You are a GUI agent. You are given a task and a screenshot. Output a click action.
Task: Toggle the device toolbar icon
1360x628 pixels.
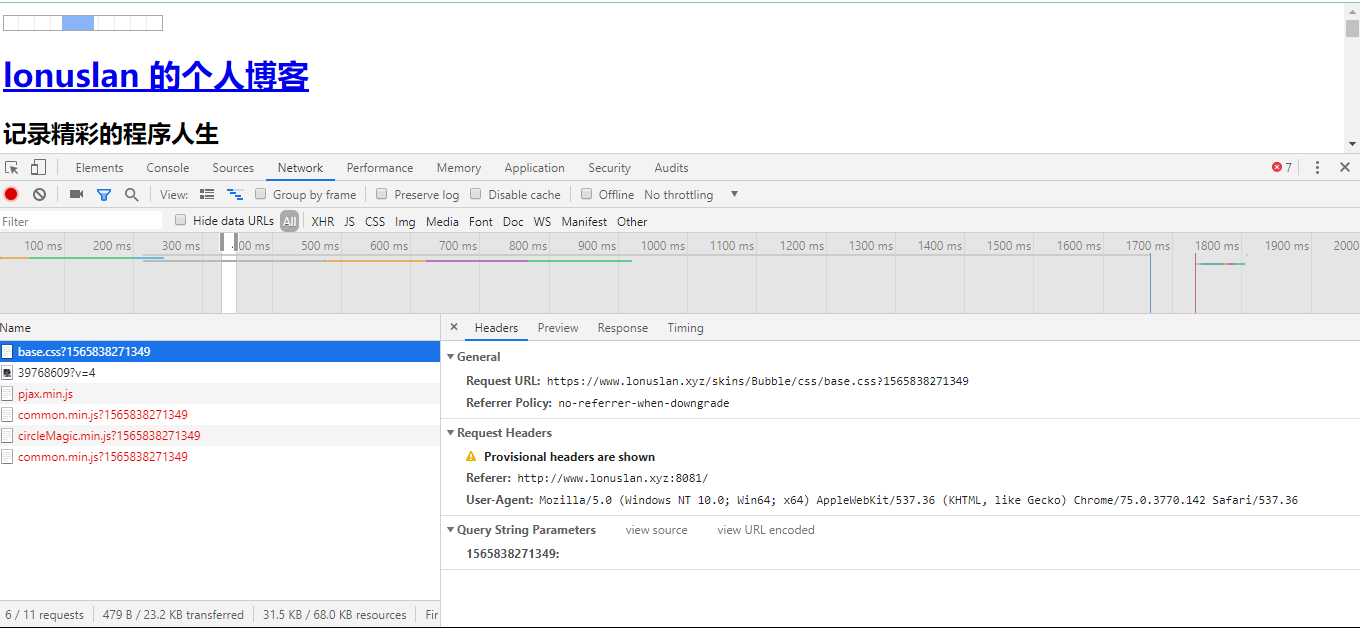coord(38,168)
